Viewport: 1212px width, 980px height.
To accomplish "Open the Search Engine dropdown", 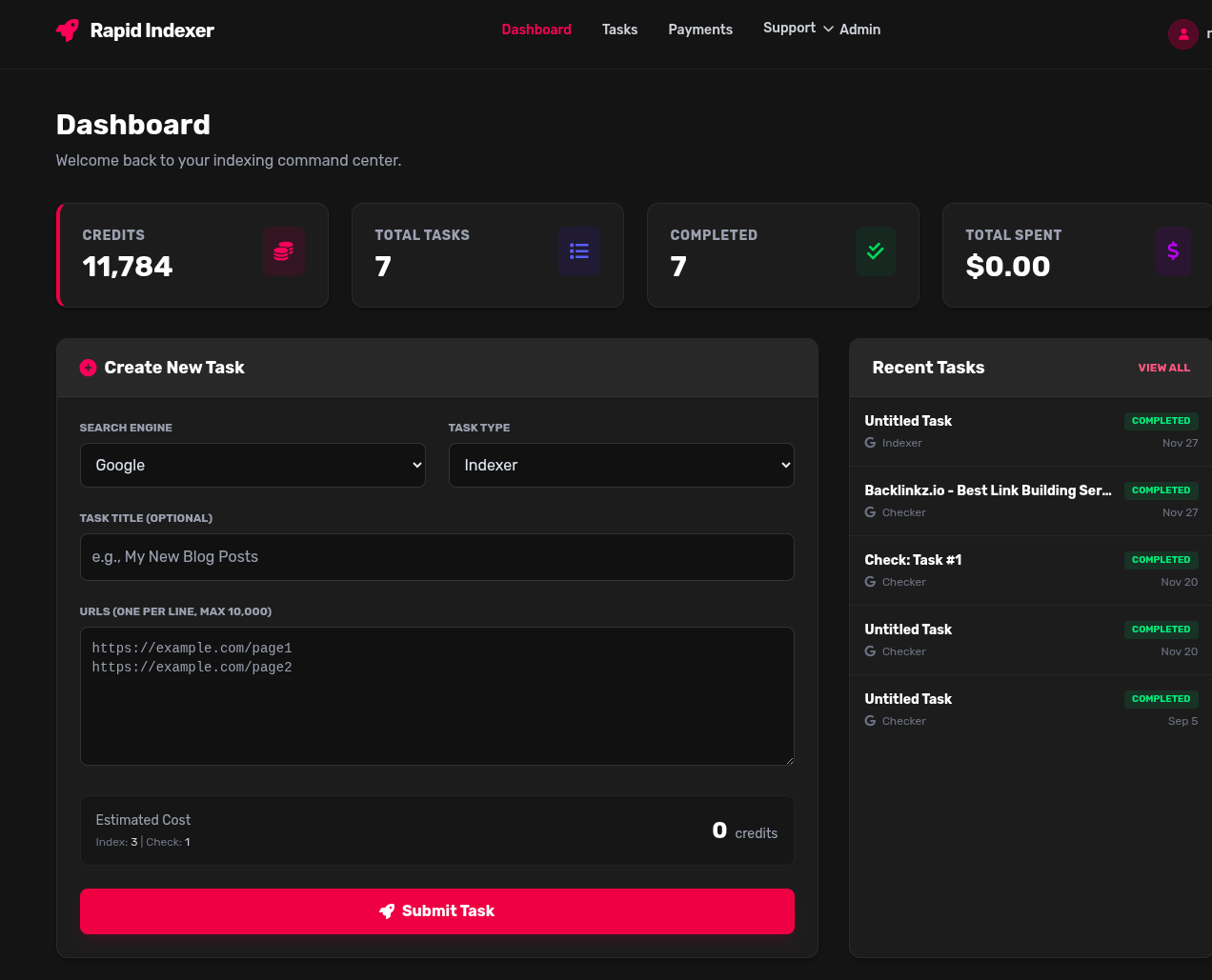I will (252, 465).
